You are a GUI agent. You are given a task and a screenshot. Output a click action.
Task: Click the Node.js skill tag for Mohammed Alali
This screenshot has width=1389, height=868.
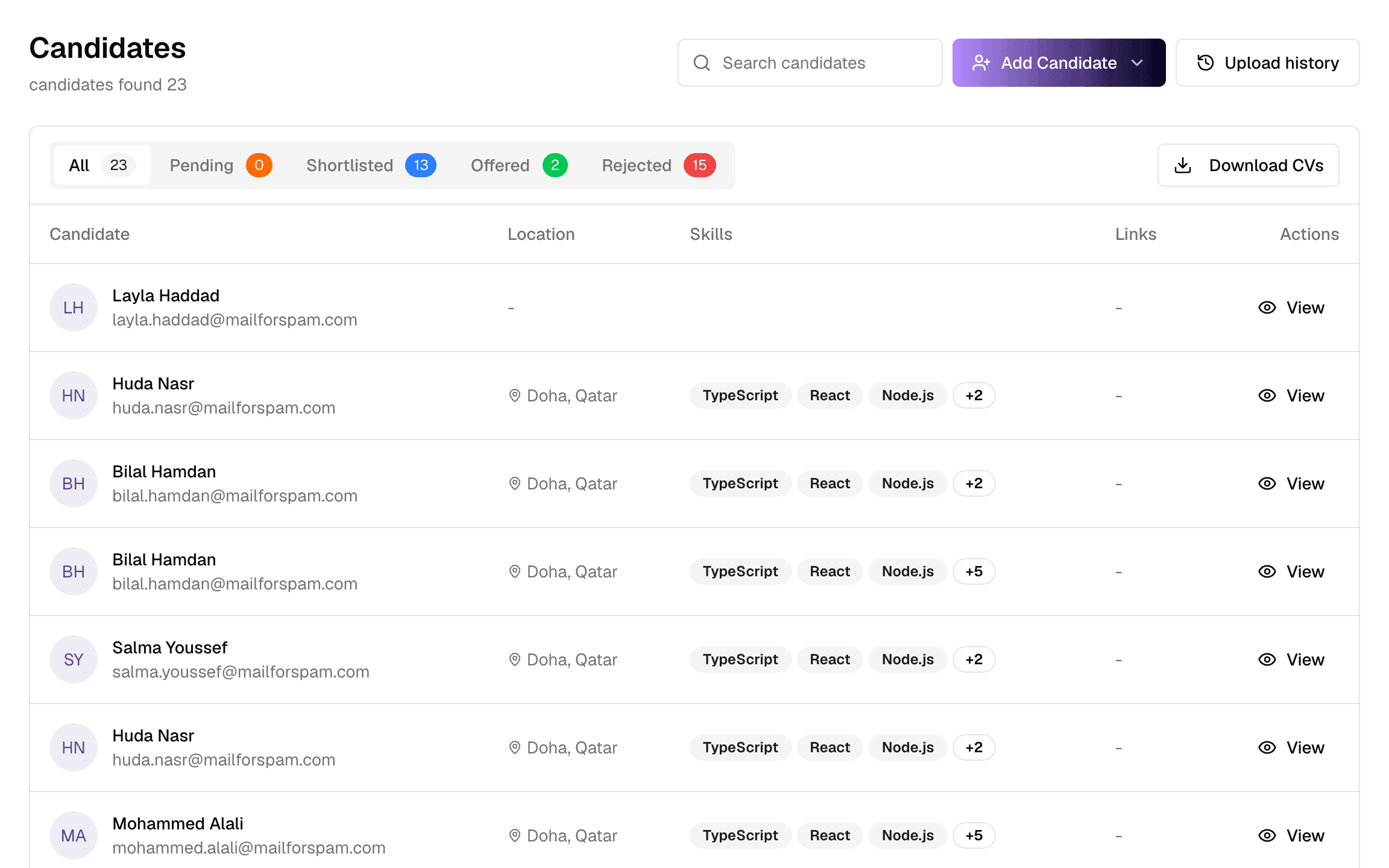tap(907, 835)
